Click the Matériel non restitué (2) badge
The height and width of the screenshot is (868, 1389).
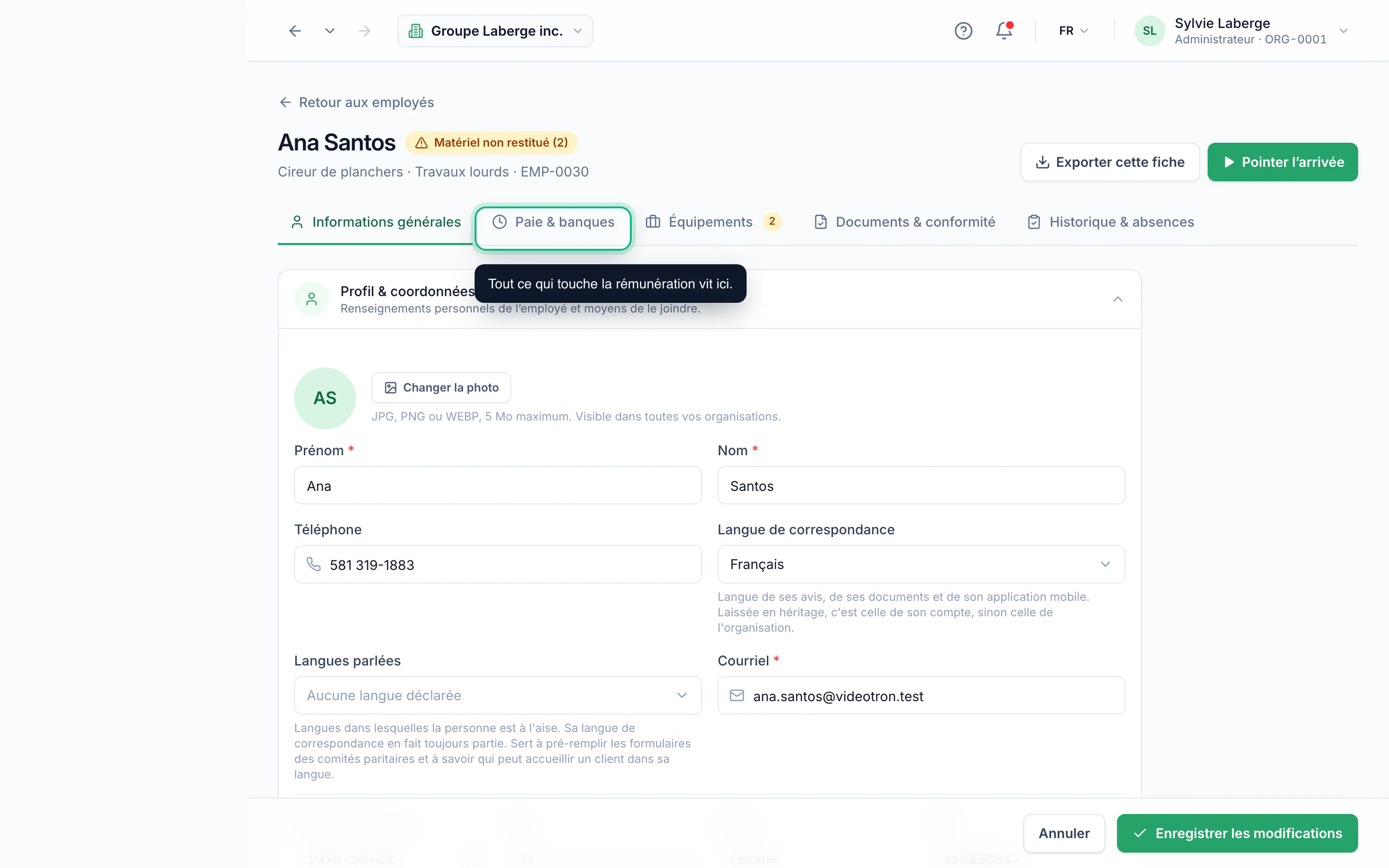pos(491,142)
